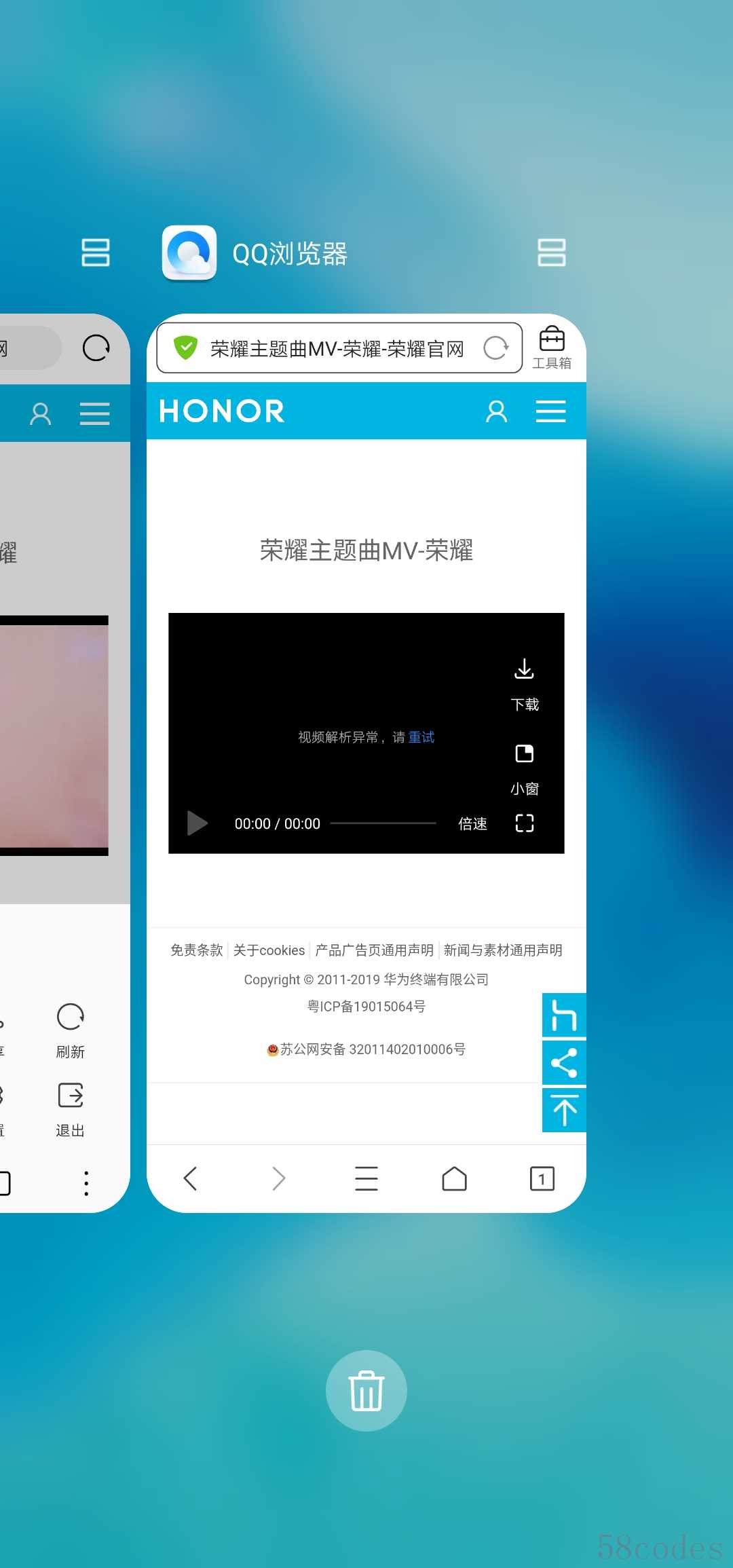Tap the address bar showing 荣耀主题曲MV-荣耀-荣耀官网
This screenshot has width=733, height=1568.
pyautogui.click(x=339, y=348)
